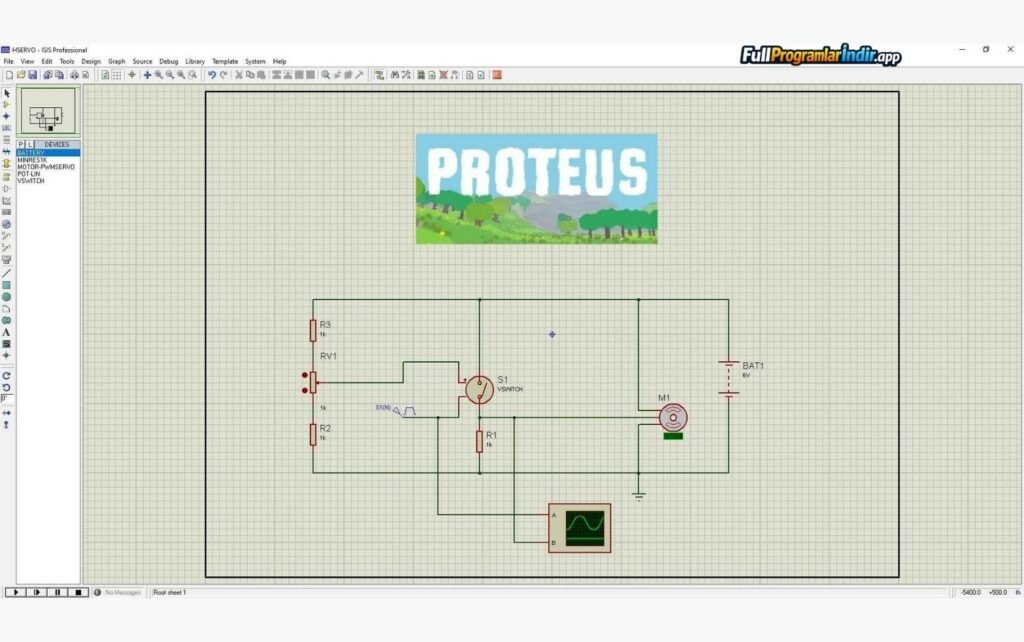1024x642 pixels.
Task: Select the Component mode tool
Action: pos(7,103)
